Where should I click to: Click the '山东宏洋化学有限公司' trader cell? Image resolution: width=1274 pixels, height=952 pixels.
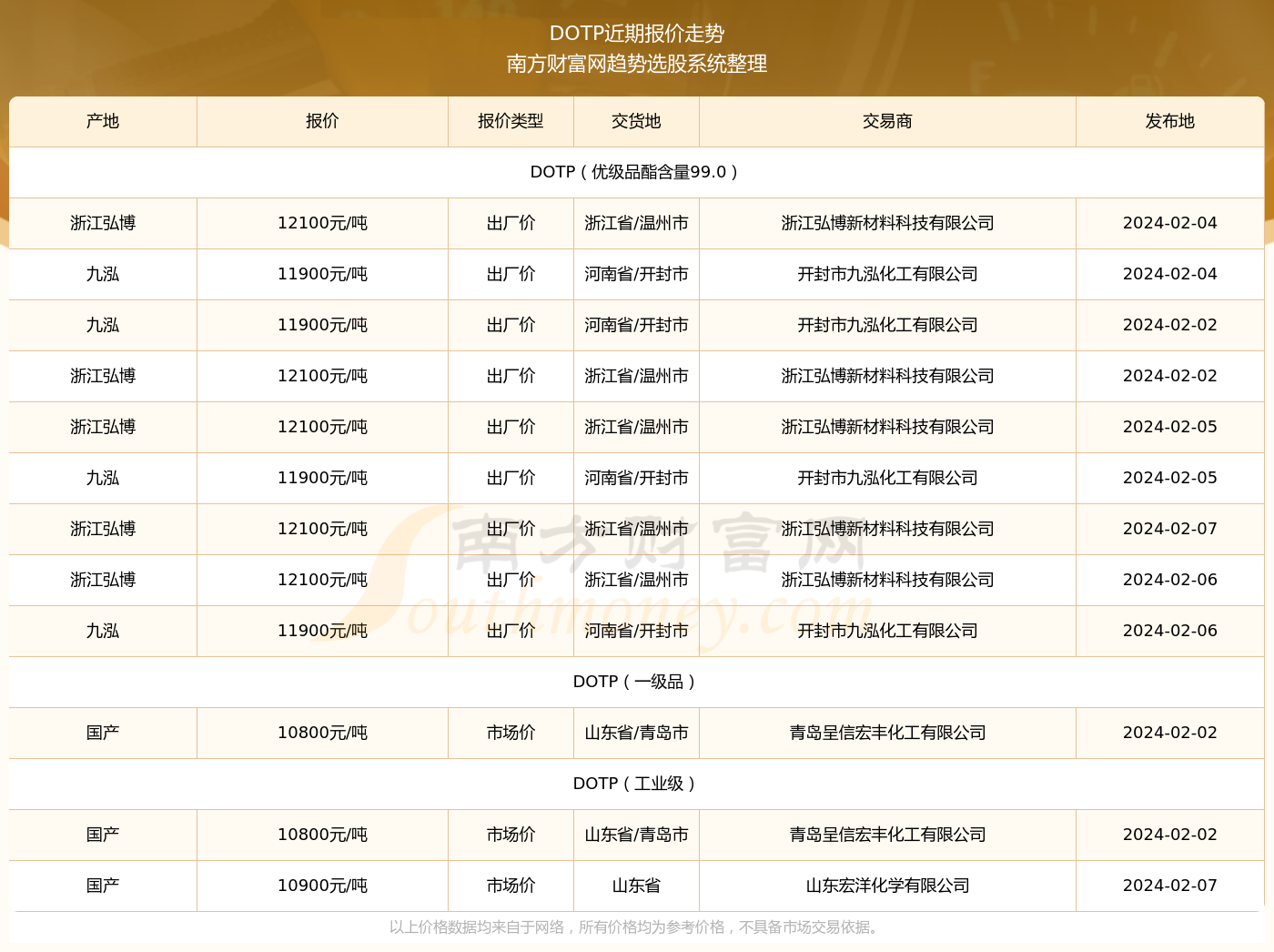click(x=887, y=886)
